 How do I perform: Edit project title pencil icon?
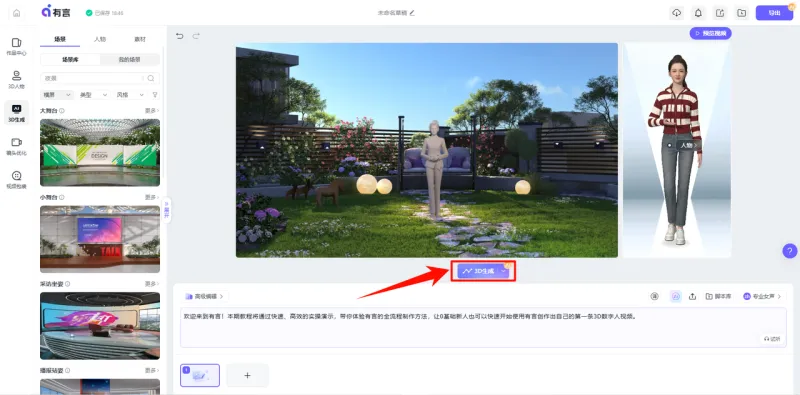[412, 13]
